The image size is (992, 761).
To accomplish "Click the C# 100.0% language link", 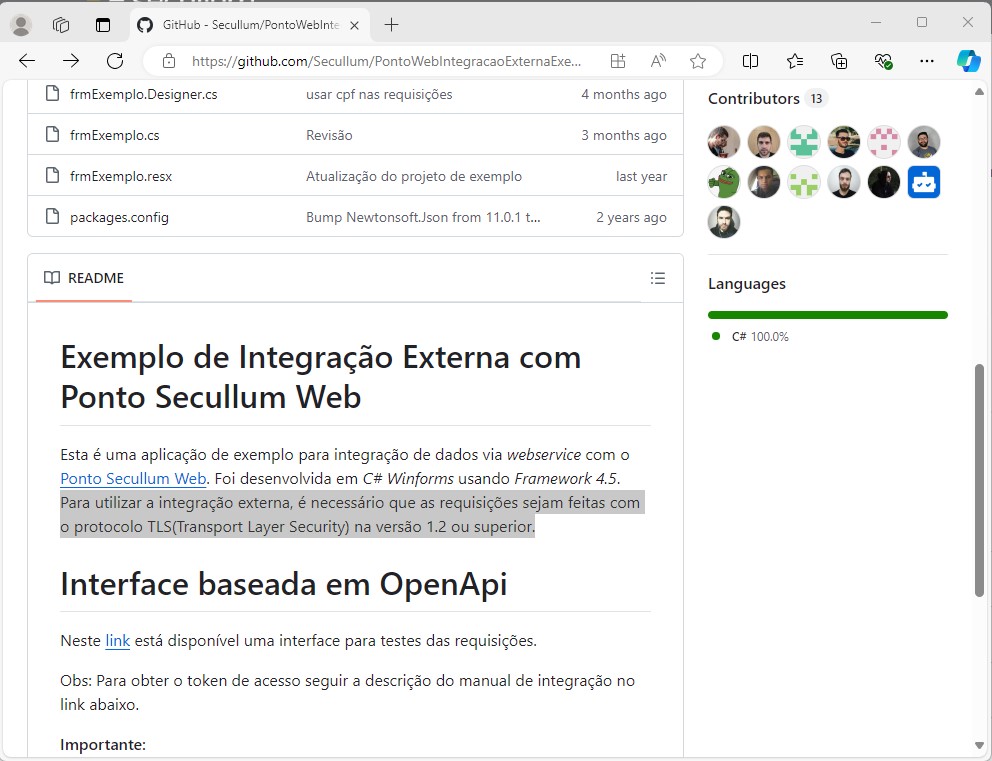I will click(x=760, y=337).
